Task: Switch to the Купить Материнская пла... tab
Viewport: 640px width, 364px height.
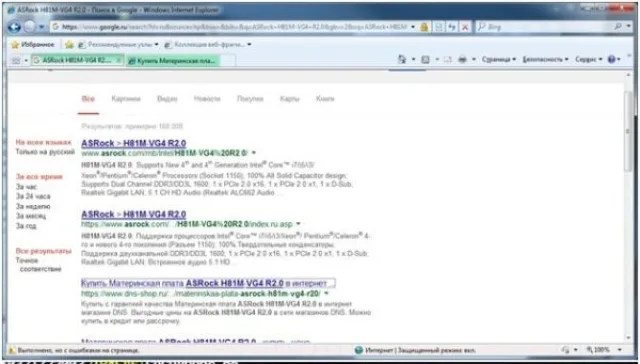Action: click(x=173, y=61)
